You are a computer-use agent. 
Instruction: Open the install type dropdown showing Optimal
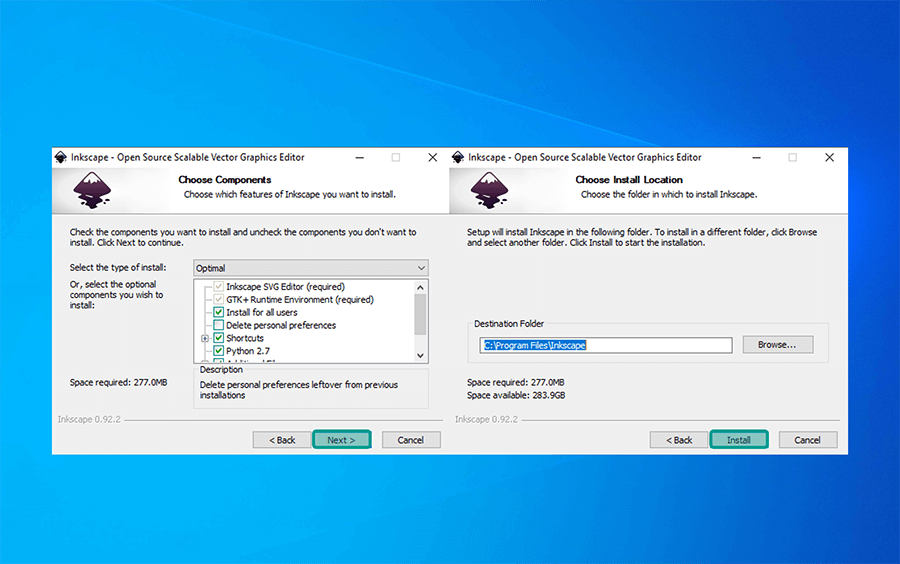pos(311,268)
